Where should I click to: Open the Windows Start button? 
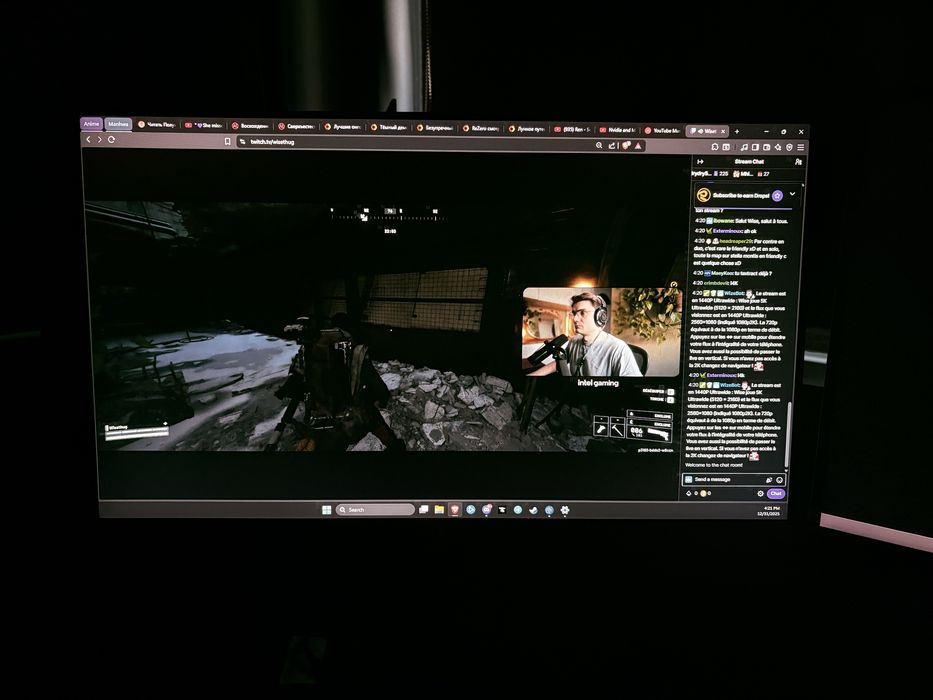coord(327,510)
